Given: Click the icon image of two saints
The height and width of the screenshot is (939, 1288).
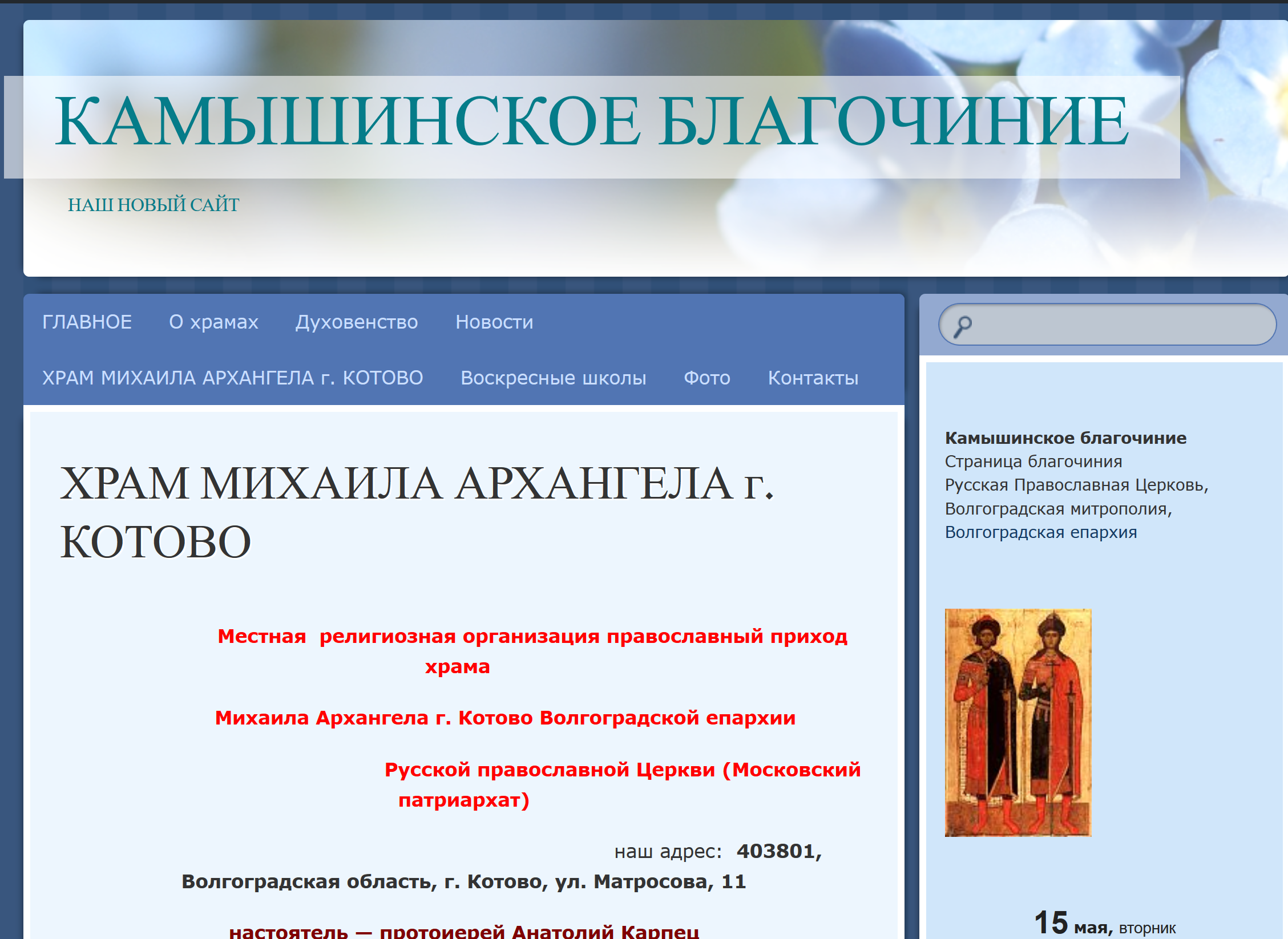Looking at the screenshot, I should point(1018,723).
